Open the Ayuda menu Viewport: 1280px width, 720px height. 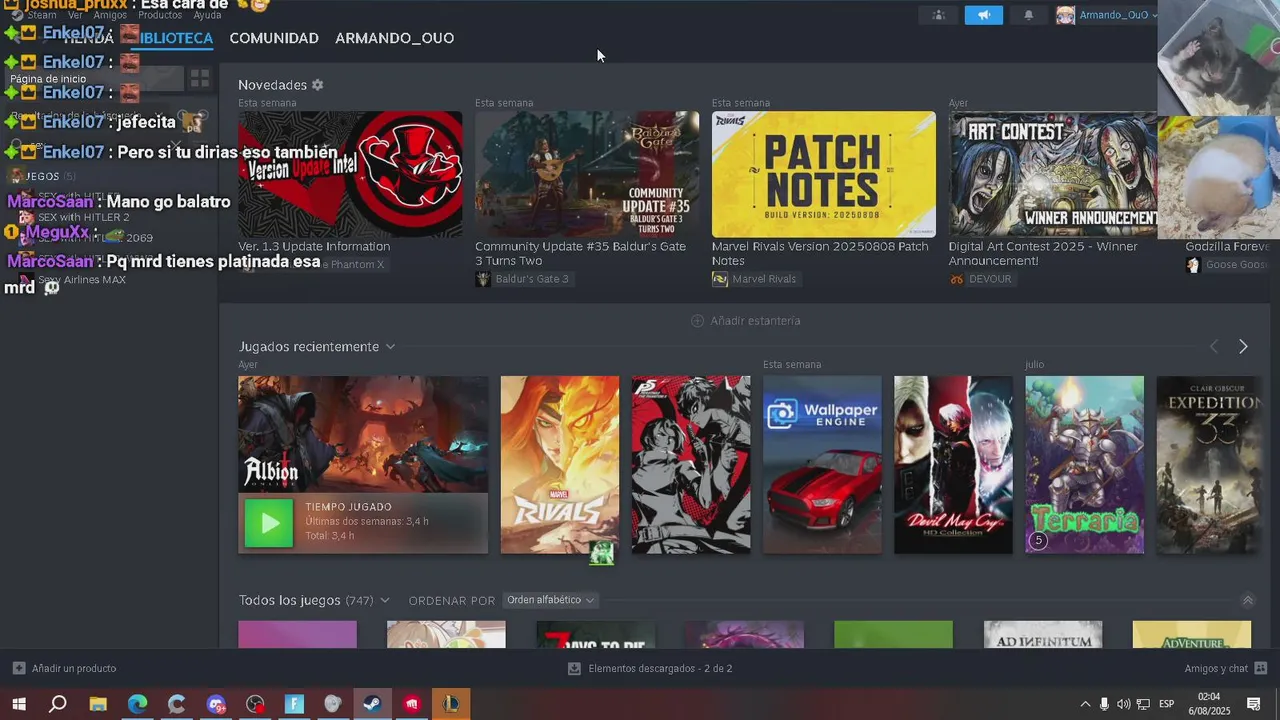click(207, 15)
